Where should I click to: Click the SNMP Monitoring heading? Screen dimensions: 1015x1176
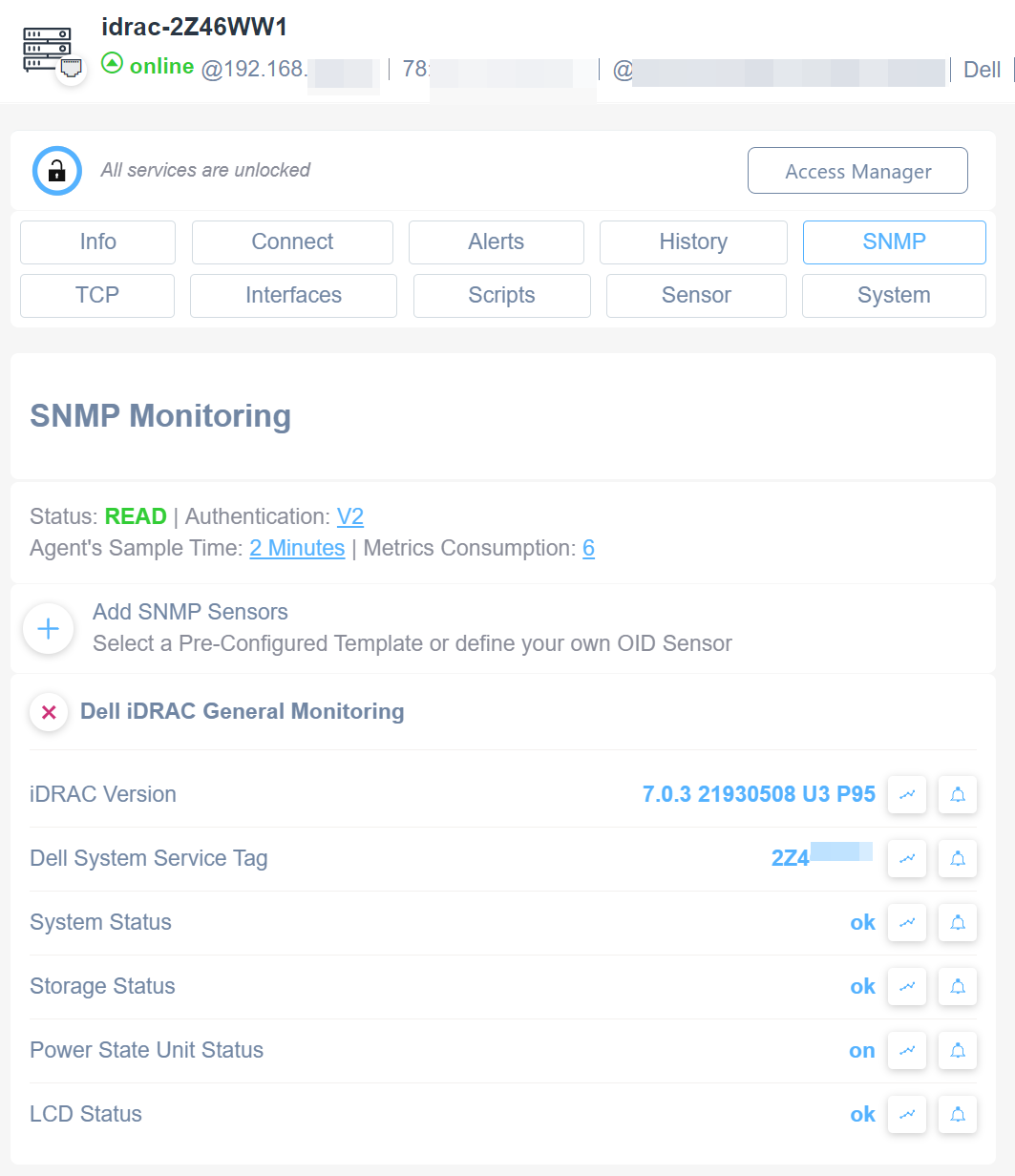pos(160,416)
